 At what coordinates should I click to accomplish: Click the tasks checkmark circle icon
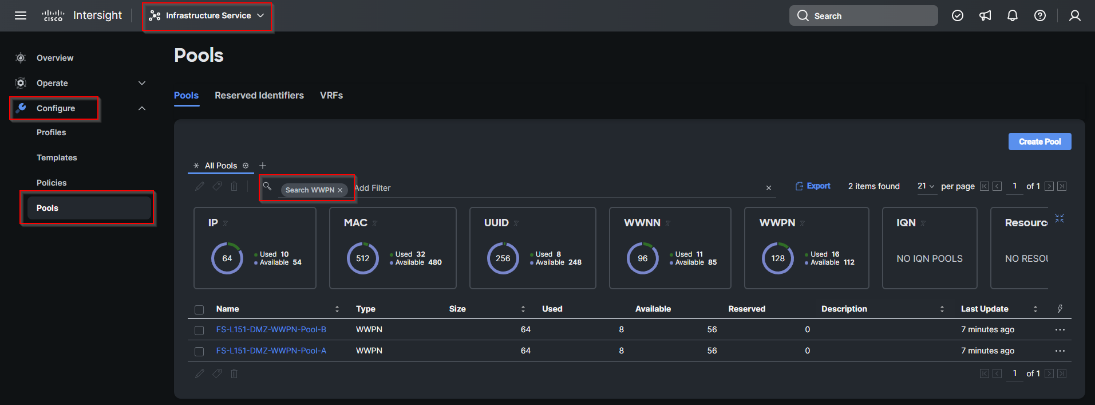957,16
